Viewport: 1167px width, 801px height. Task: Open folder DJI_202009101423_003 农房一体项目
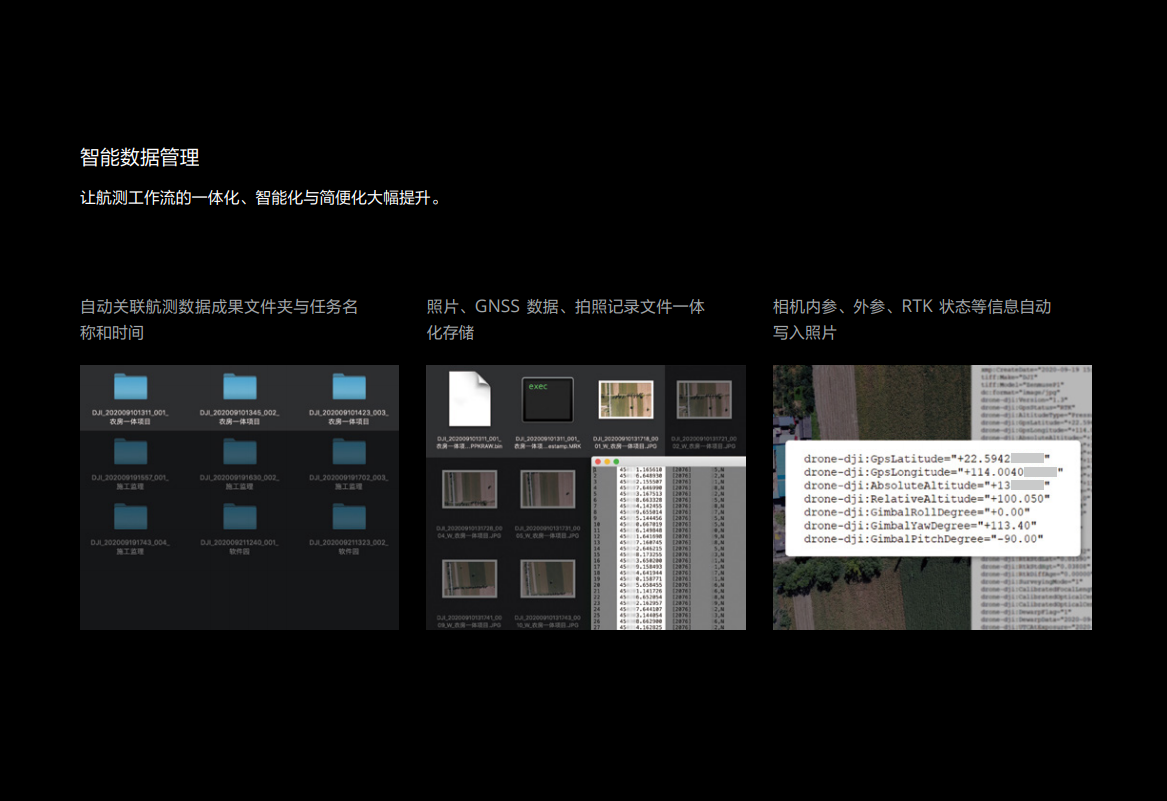point(349,387)
